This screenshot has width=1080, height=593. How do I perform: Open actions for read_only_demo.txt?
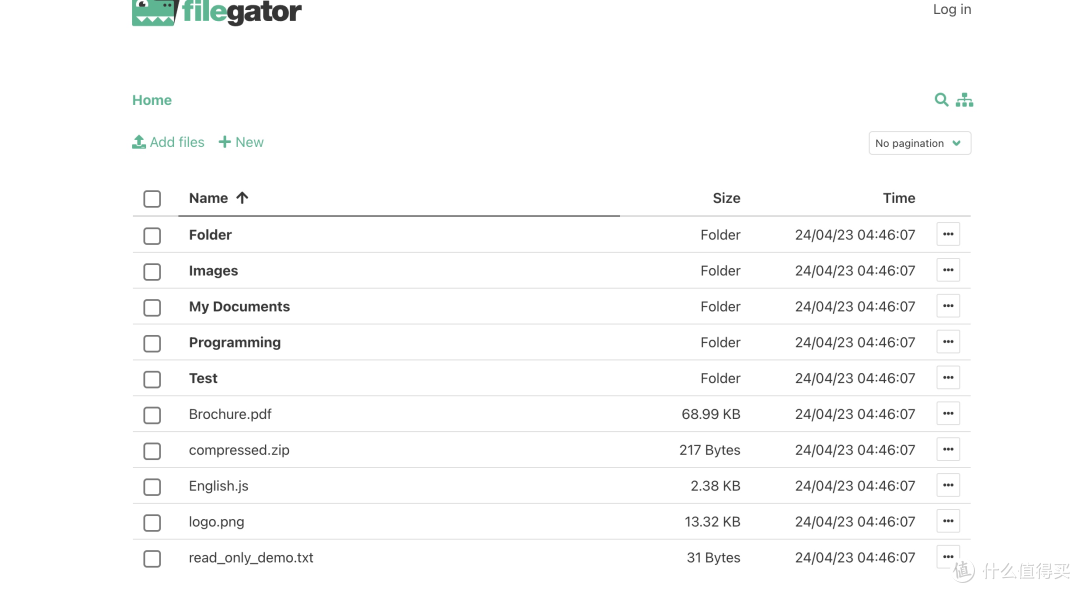pos(947,556)
